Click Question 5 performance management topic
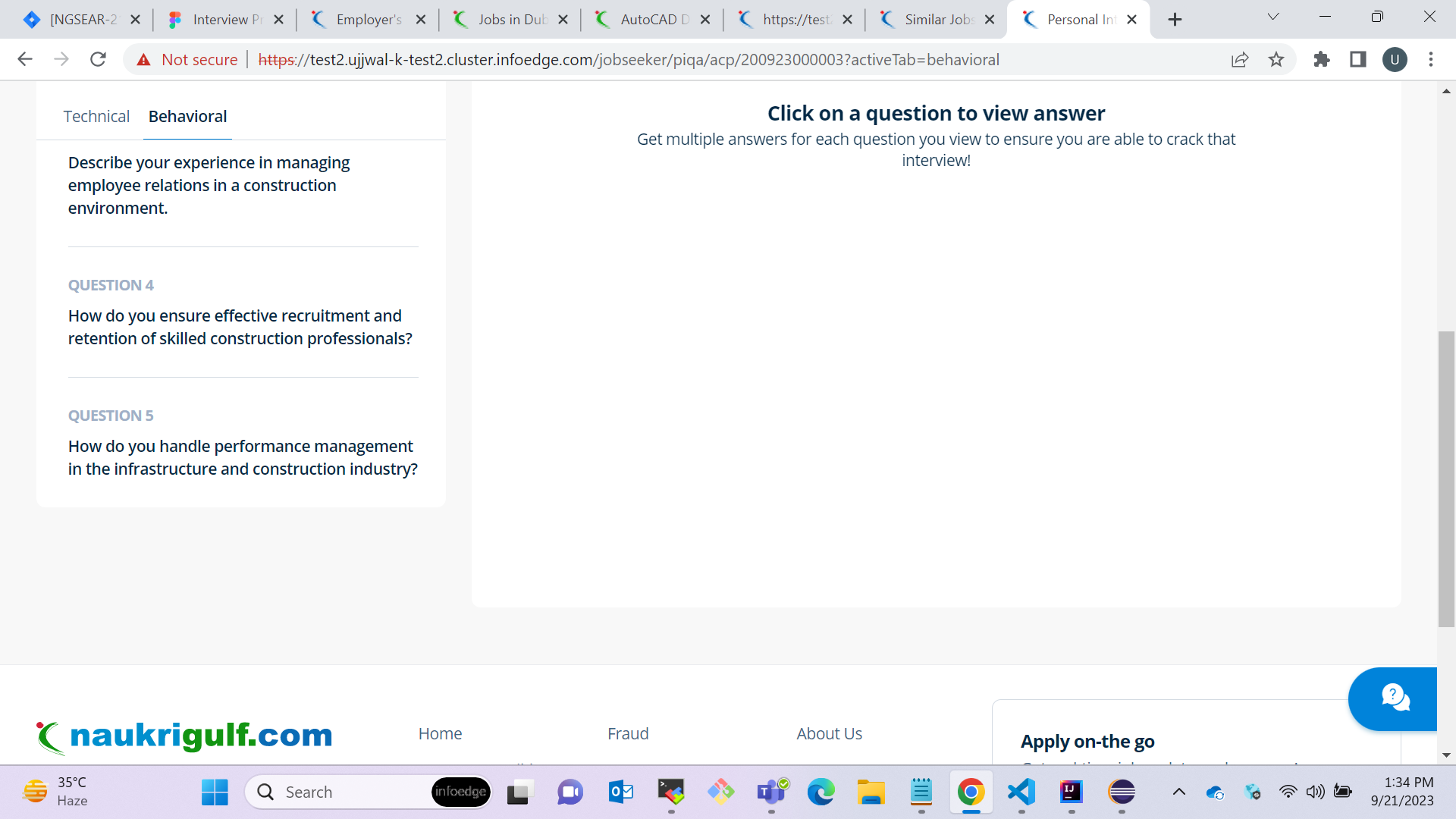 point(243,458)
